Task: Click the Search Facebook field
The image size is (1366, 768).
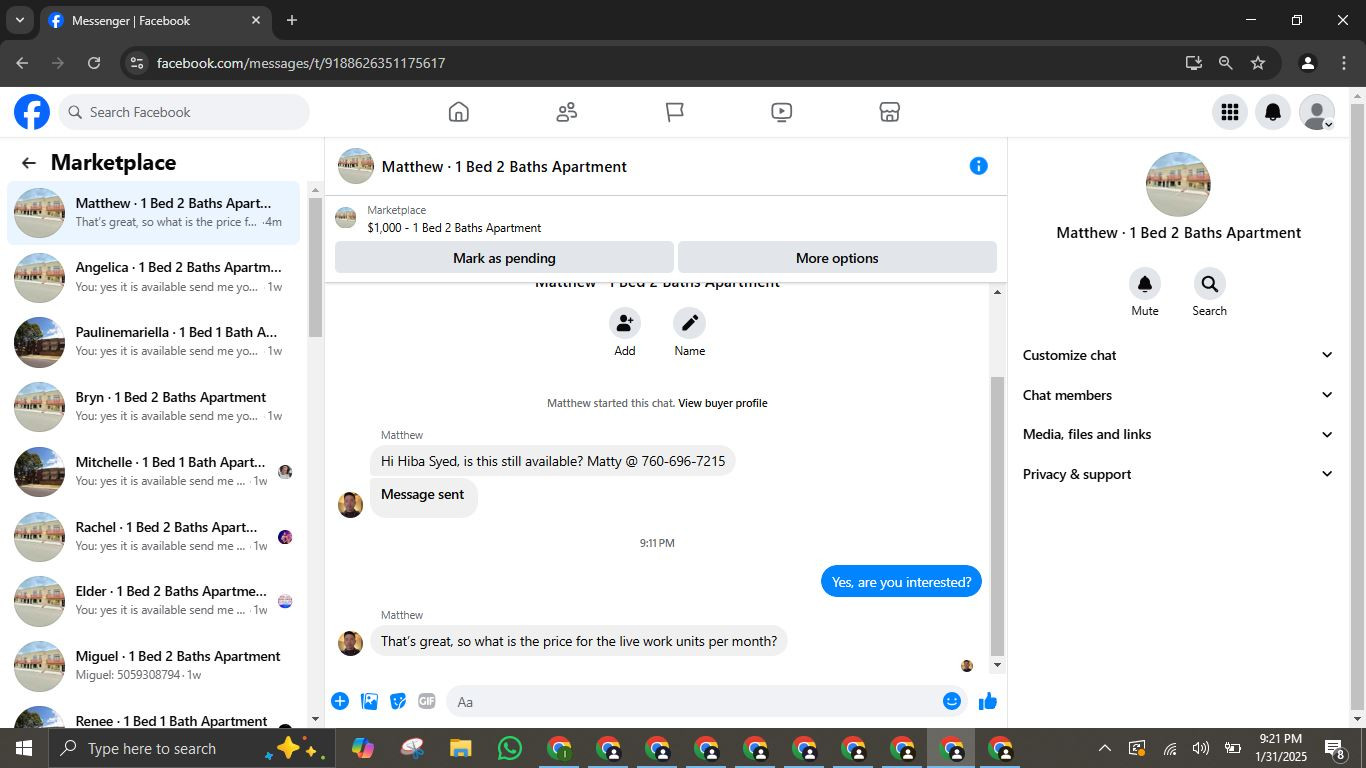Action: click(184, 112)
